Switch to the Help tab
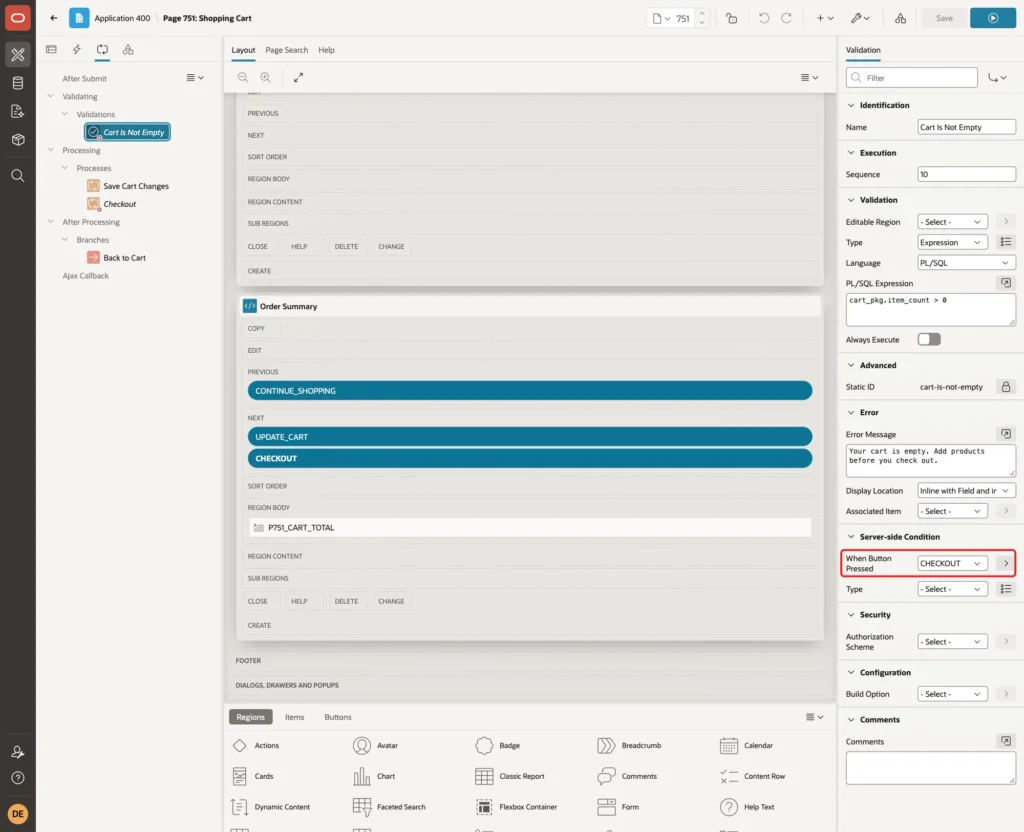This screenshot has height=832, width=1024. (x=327, y=50)
